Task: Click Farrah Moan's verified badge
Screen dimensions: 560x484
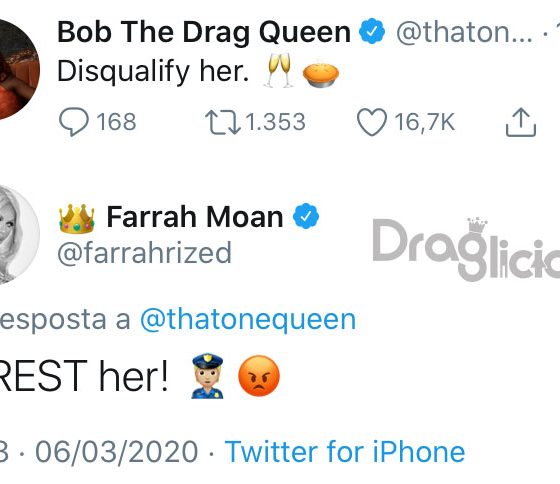Action: click(x=306, y=216)
